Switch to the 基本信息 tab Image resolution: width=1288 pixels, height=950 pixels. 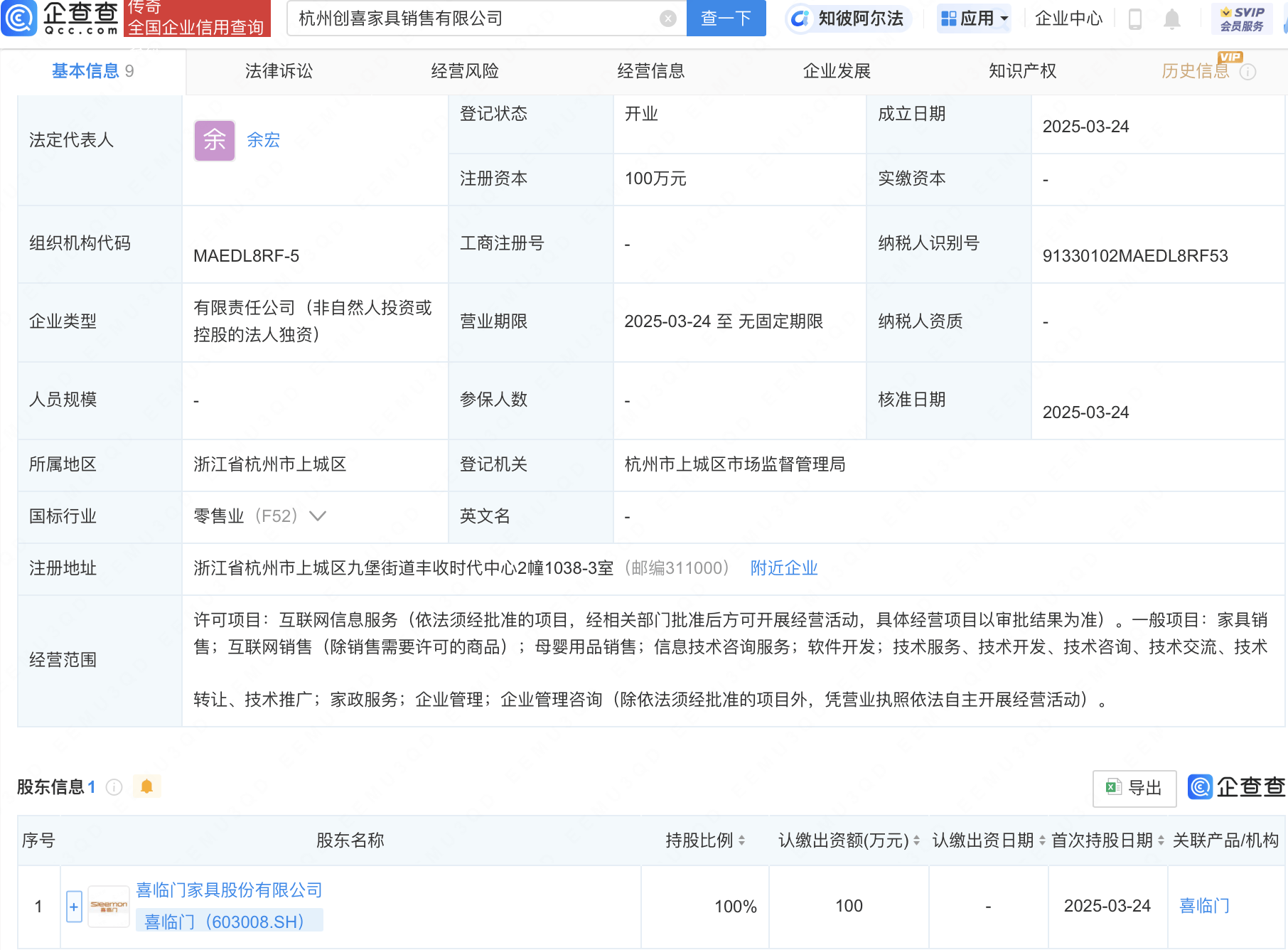coord(93,71)
